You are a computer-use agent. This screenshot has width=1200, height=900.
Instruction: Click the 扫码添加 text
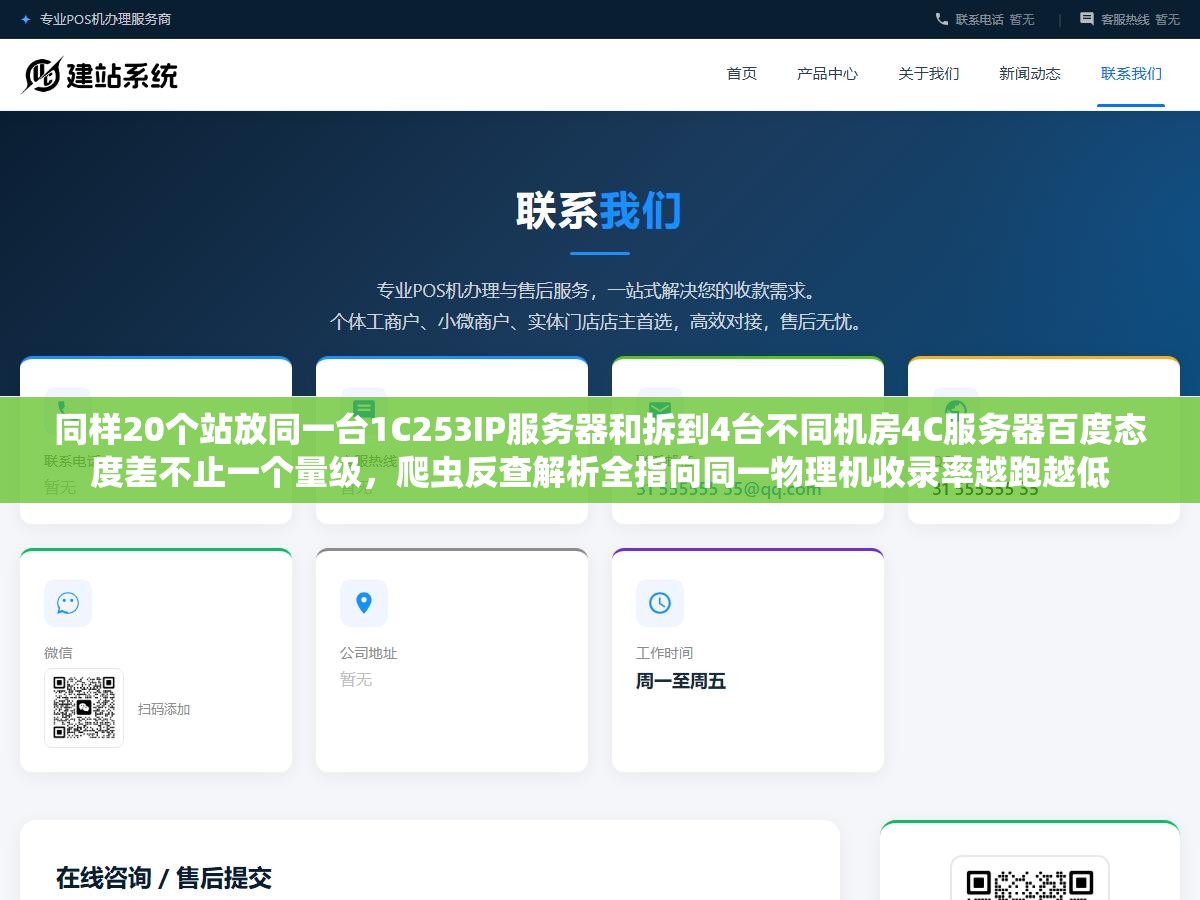(x=164, y=709)
